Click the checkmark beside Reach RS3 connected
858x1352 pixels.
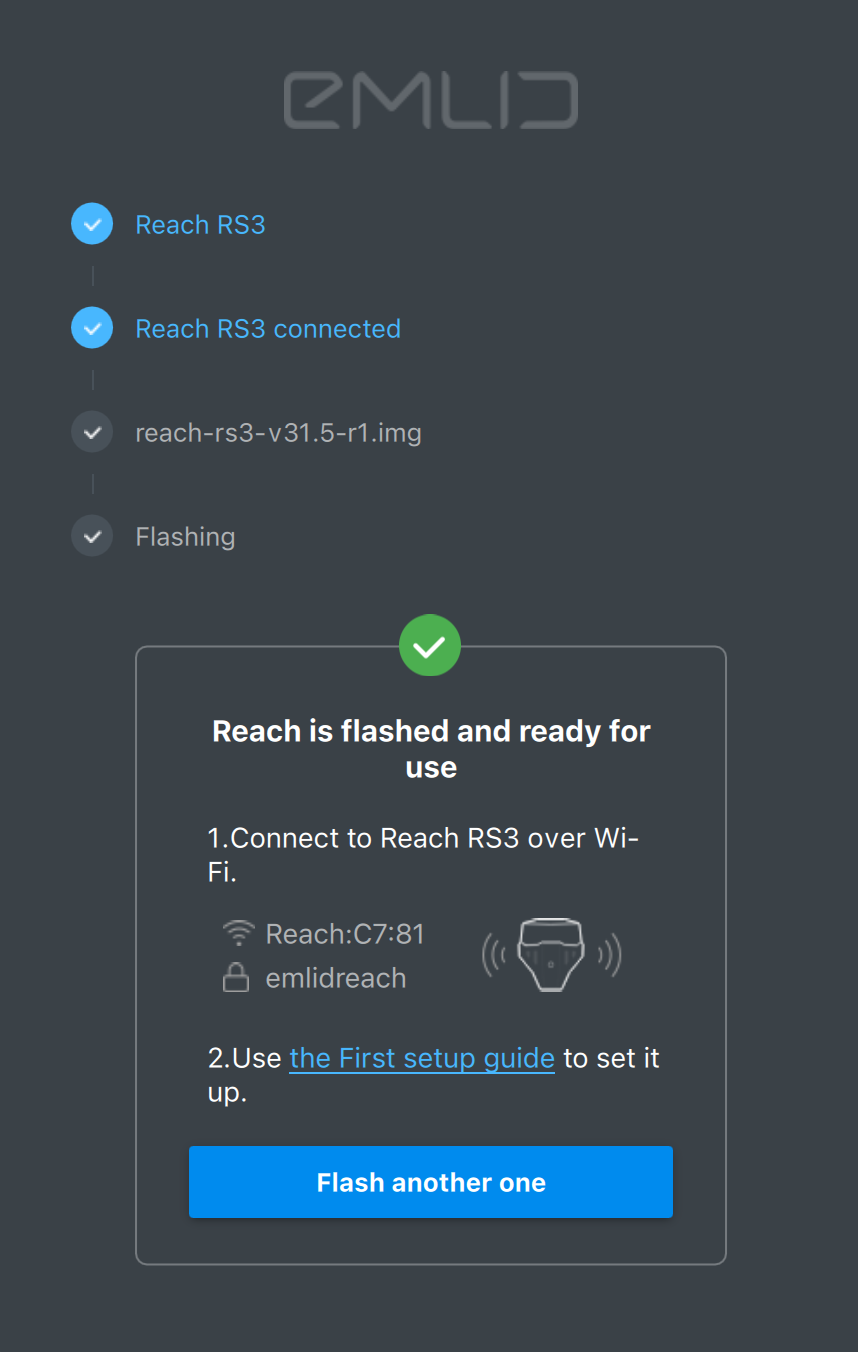point(92,327)
